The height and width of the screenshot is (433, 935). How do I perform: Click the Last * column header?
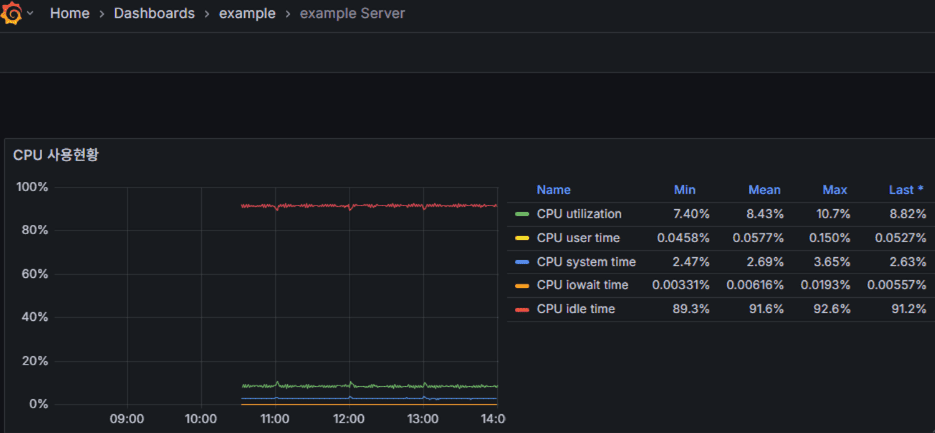[906, 190]
